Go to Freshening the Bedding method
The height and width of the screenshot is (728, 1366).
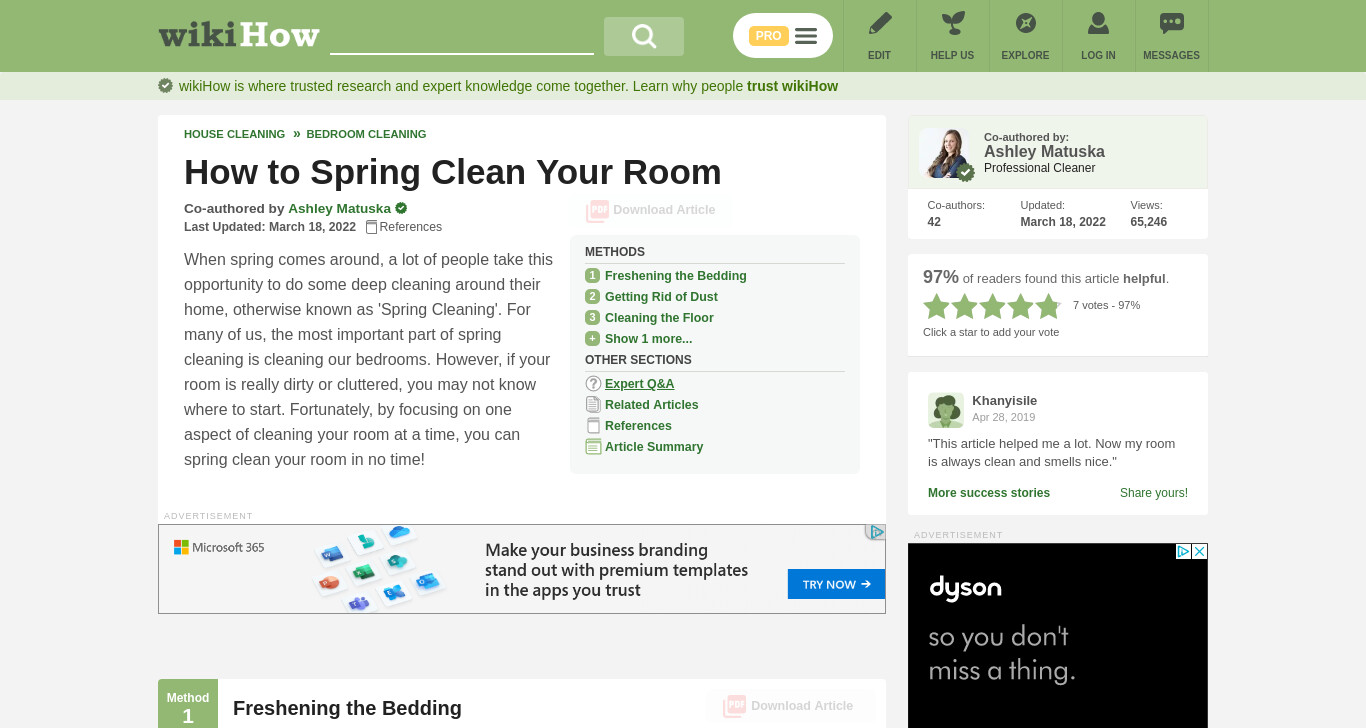675,276
